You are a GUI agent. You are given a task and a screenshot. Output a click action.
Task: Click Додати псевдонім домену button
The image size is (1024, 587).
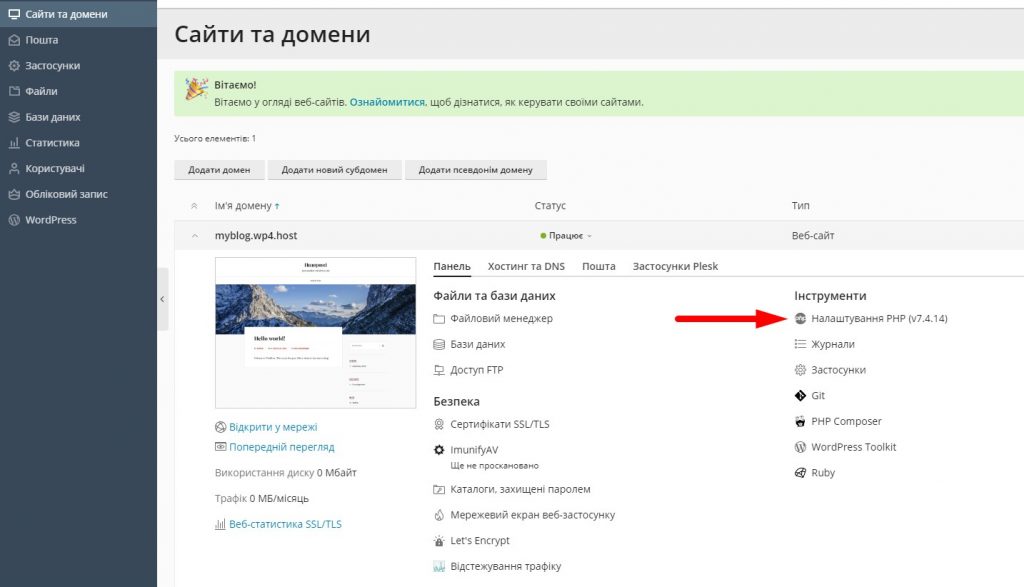click(475, 170)
